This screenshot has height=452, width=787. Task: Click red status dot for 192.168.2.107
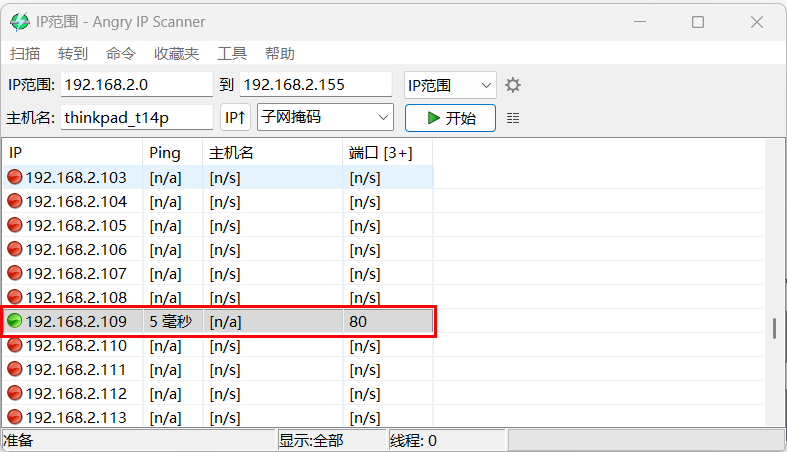tap(15, 273)
